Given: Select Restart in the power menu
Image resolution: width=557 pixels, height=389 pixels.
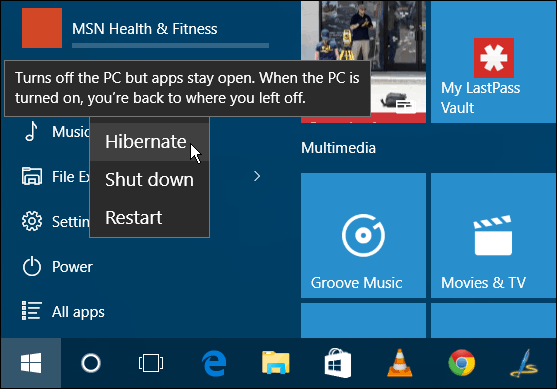Looking at the screenshot, I should click(149, 217).
